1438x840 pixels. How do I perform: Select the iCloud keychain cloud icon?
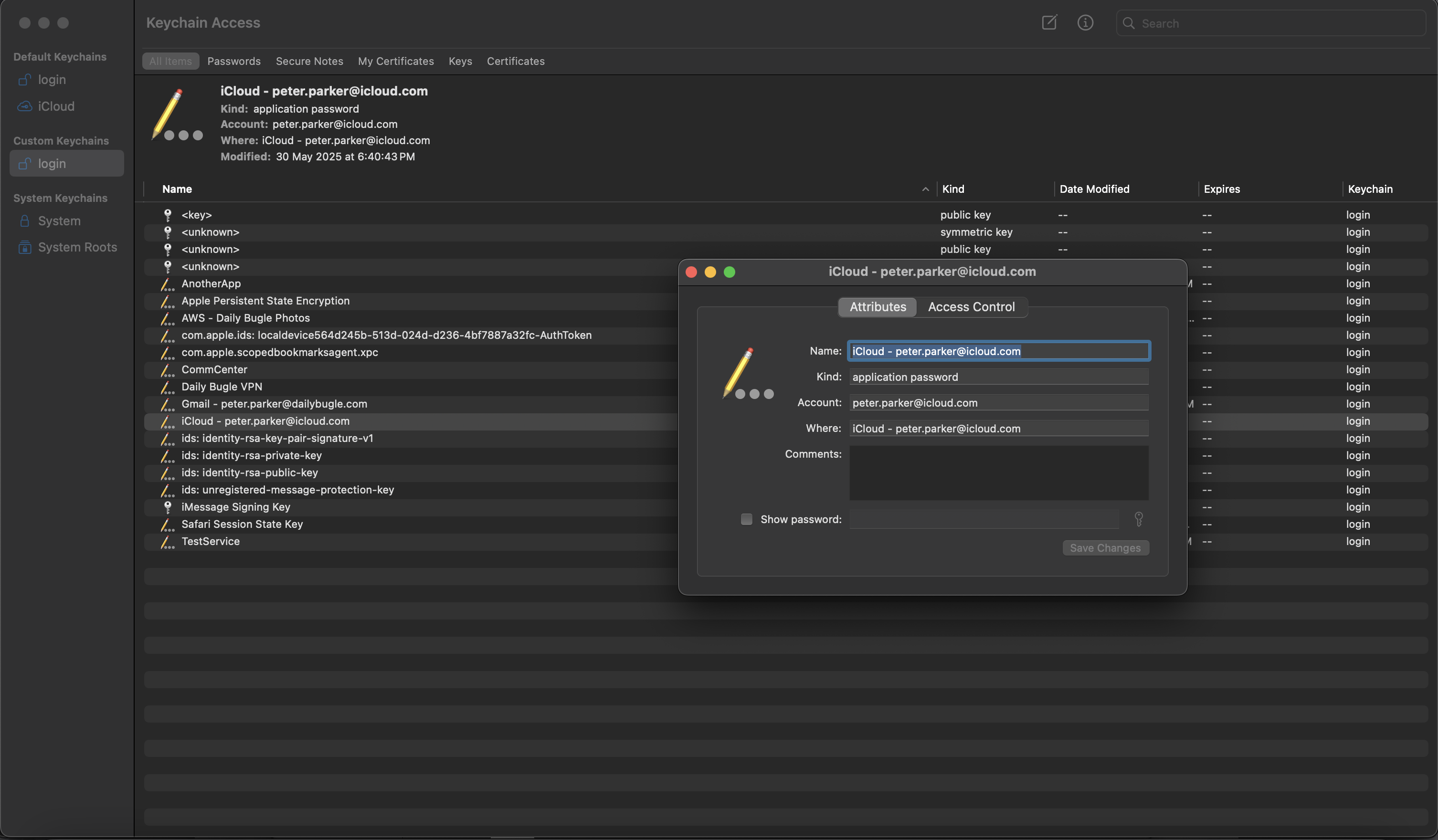click(24, 106)
